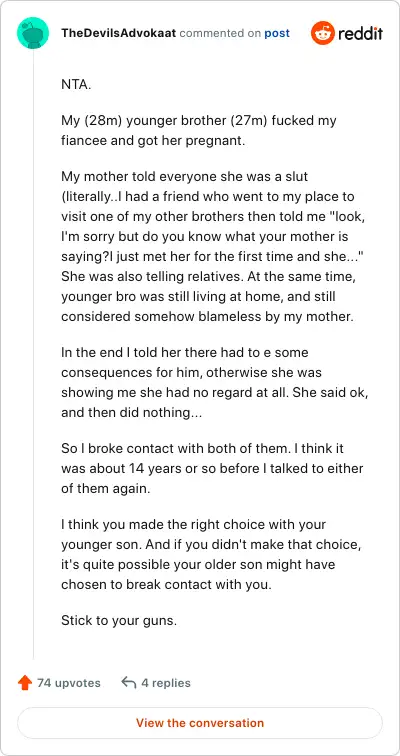This screenshot has width=400, height=756.
Task: Click the curved reply arrow icon
Action: [129, 682]
